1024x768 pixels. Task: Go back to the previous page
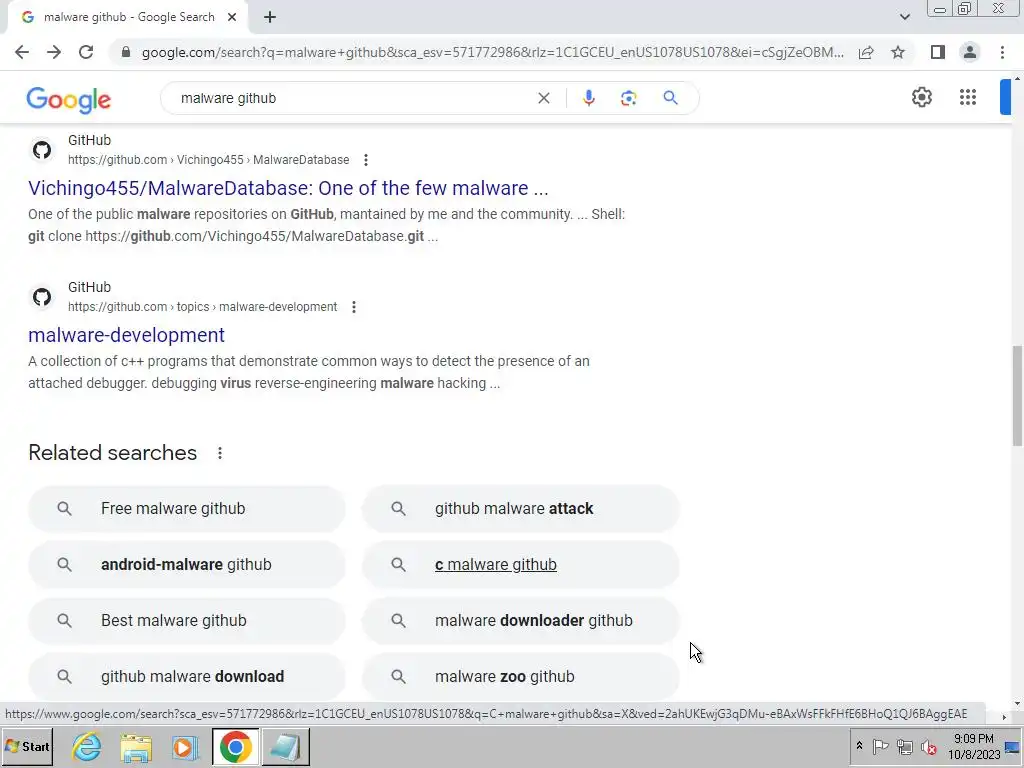pos(22,52)
